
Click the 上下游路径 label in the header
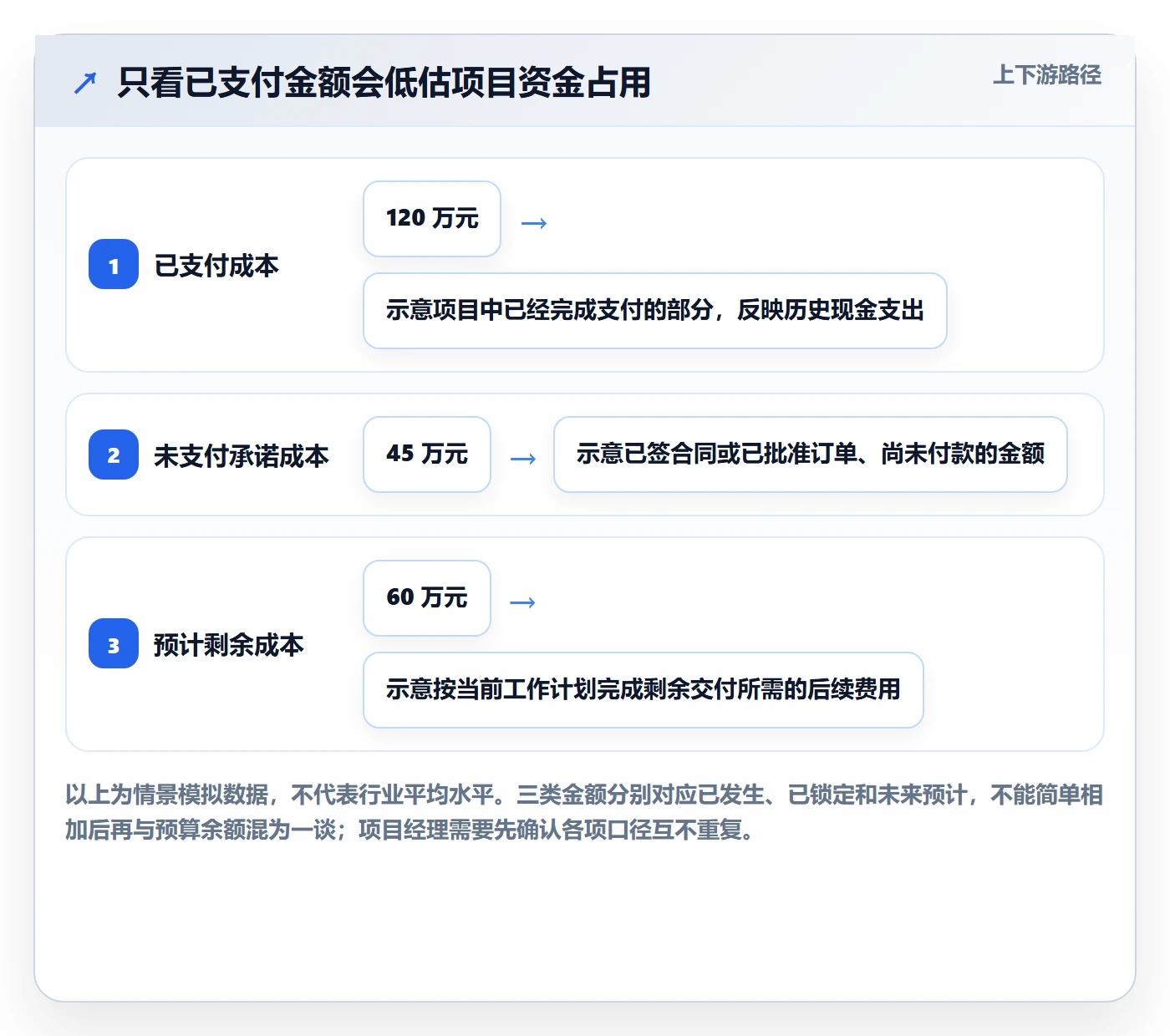pyautogui.click(x=1047, y=75)
